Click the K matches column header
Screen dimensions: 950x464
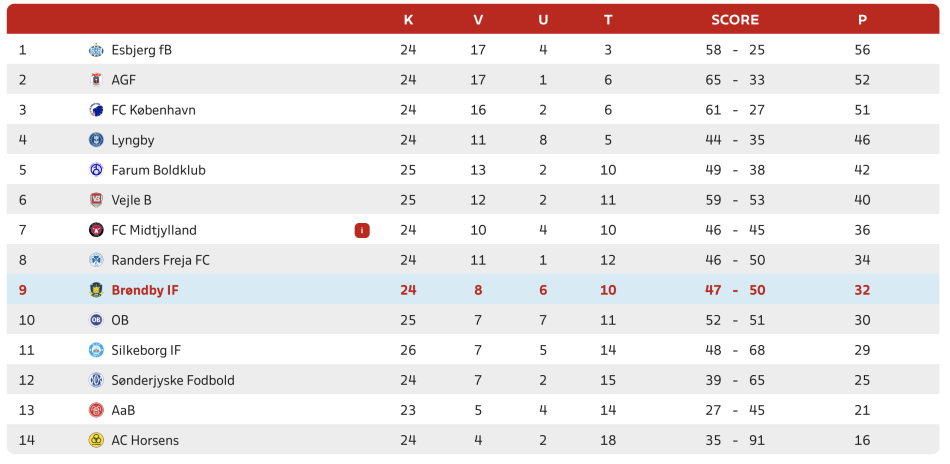[x=408, y=20]
